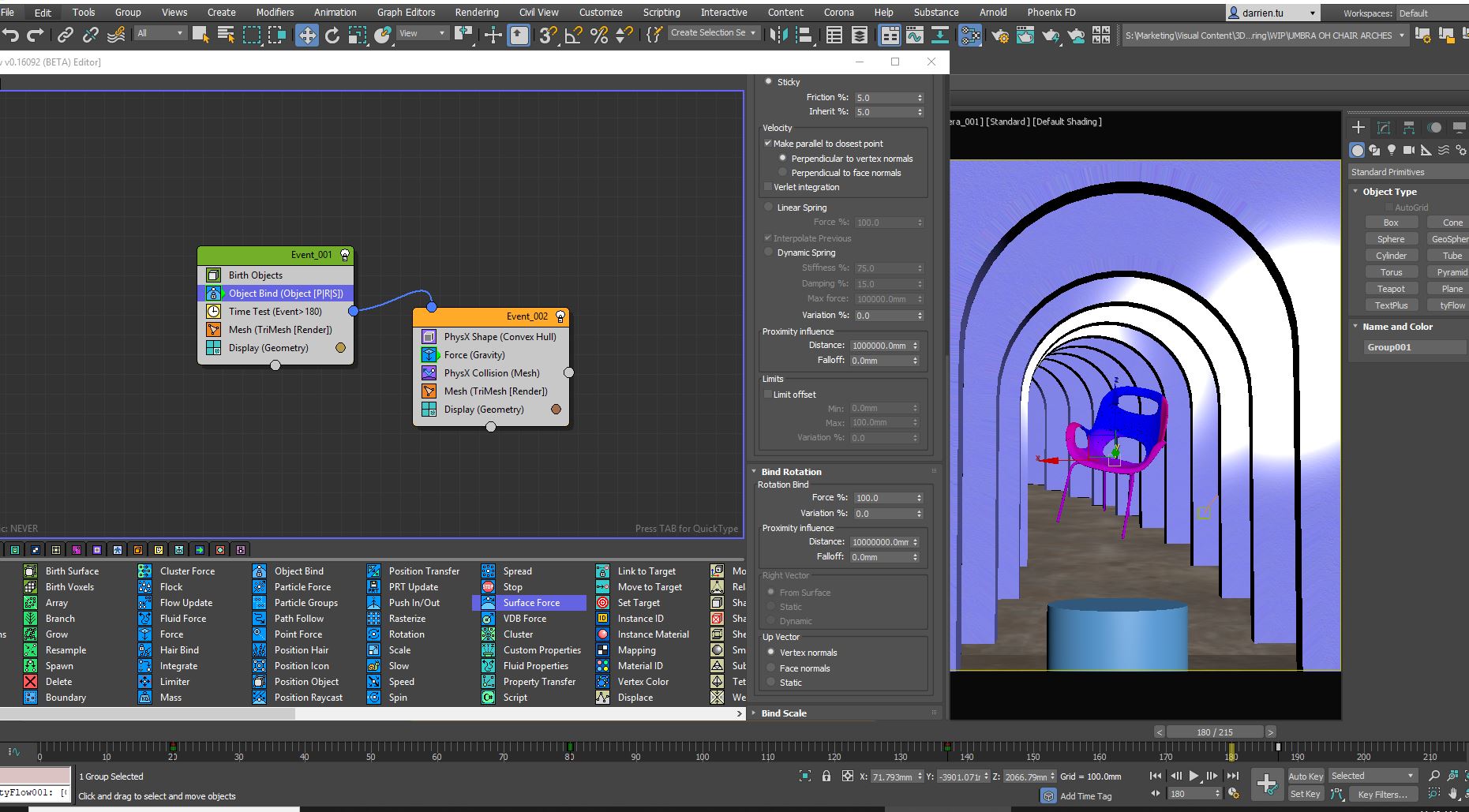Open the Scripting menu
Viewport: 1469px width, 812px height.
pos(661,13)
